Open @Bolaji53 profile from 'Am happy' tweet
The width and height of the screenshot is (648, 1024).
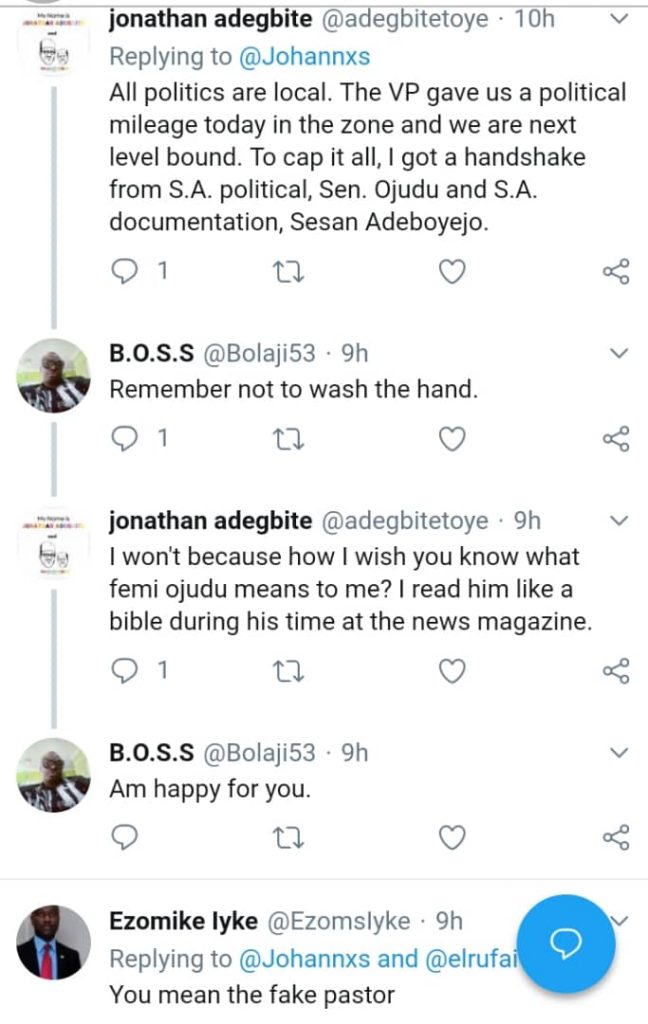click(261, 753)
